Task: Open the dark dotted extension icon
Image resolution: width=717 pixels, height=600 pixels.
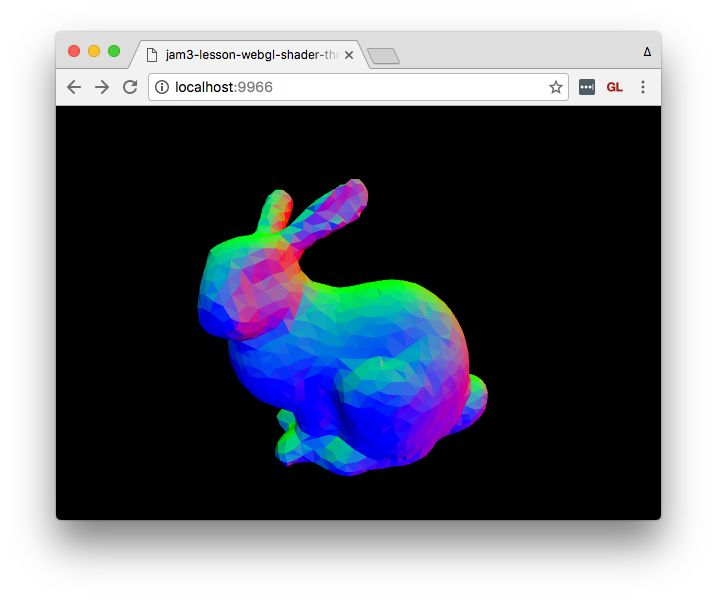Action: click(x=587, y=87)
